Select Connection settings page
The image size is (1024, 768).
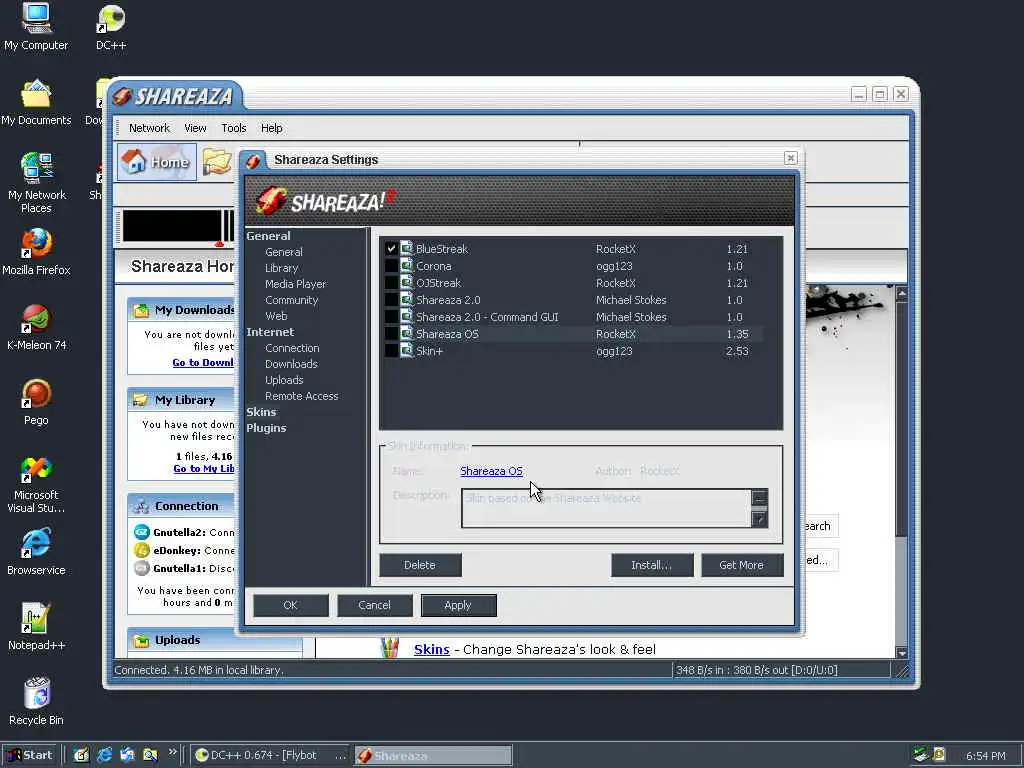(x=292, y=348)
